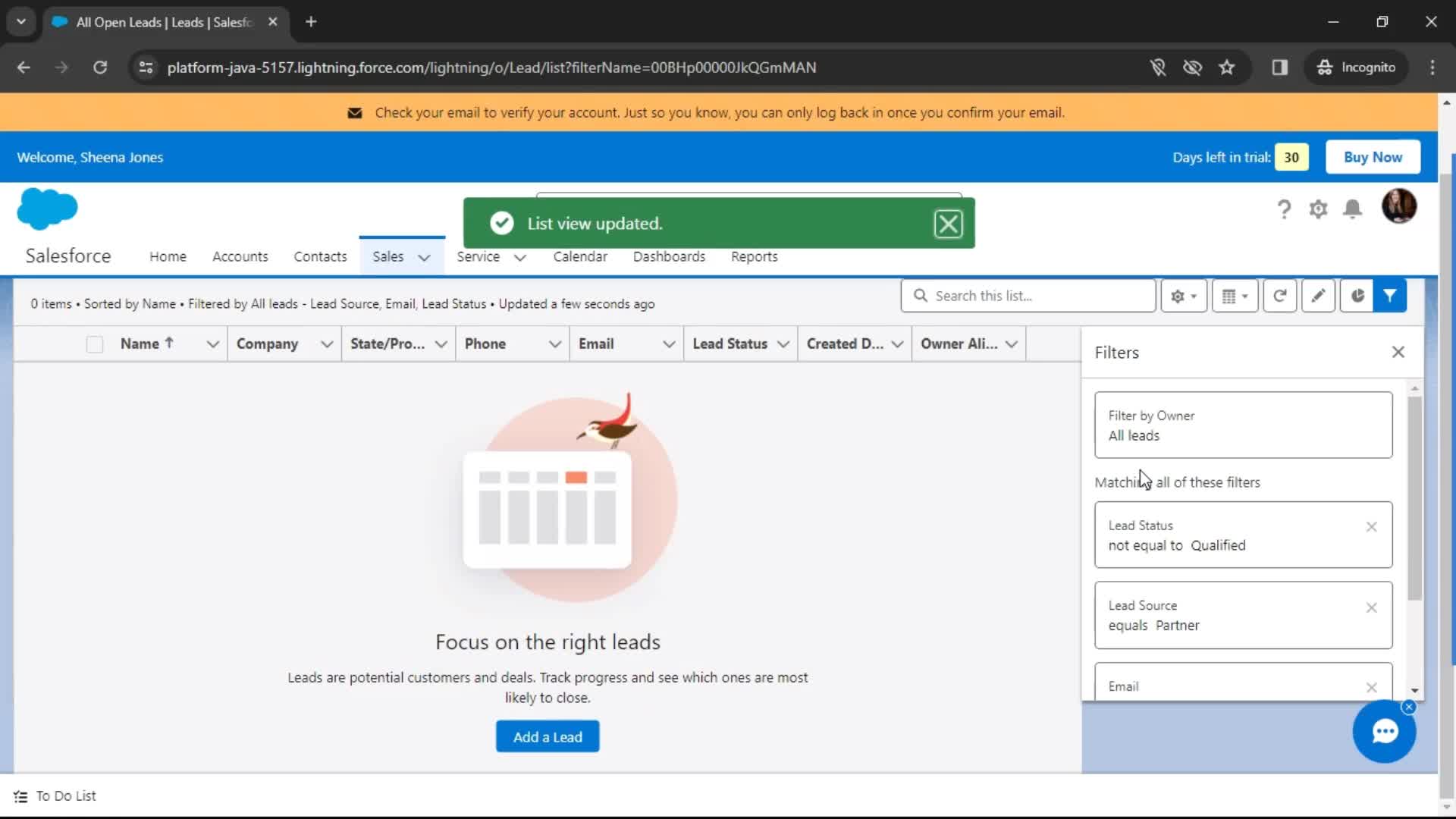Close the All Open Leads tab
The image size is (1456, 819).
pyautogui.click(x=272, y=22)
